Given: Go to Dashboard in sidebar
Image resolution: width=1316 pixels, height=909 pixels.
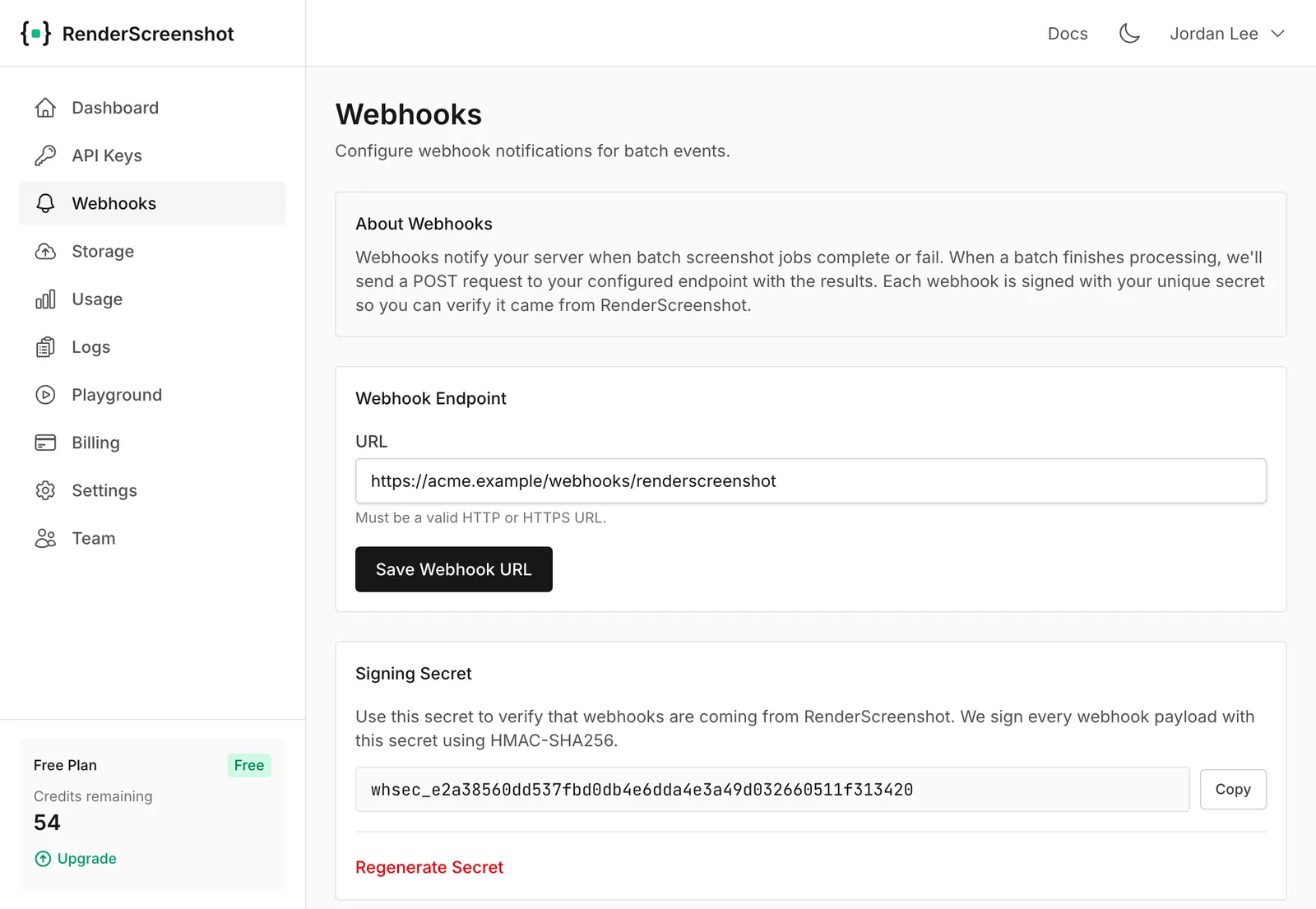Looking at the screenshot, I should pyautogui.click(x=153, y=108).
